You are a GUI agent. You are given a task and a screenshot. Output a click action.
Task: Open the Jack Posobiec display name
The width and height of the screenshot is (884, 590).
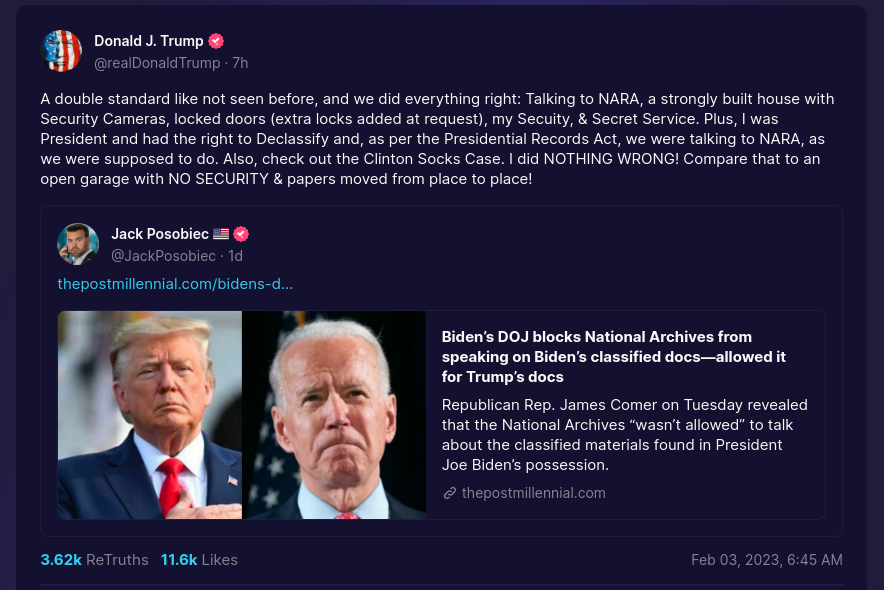point(160,234)
